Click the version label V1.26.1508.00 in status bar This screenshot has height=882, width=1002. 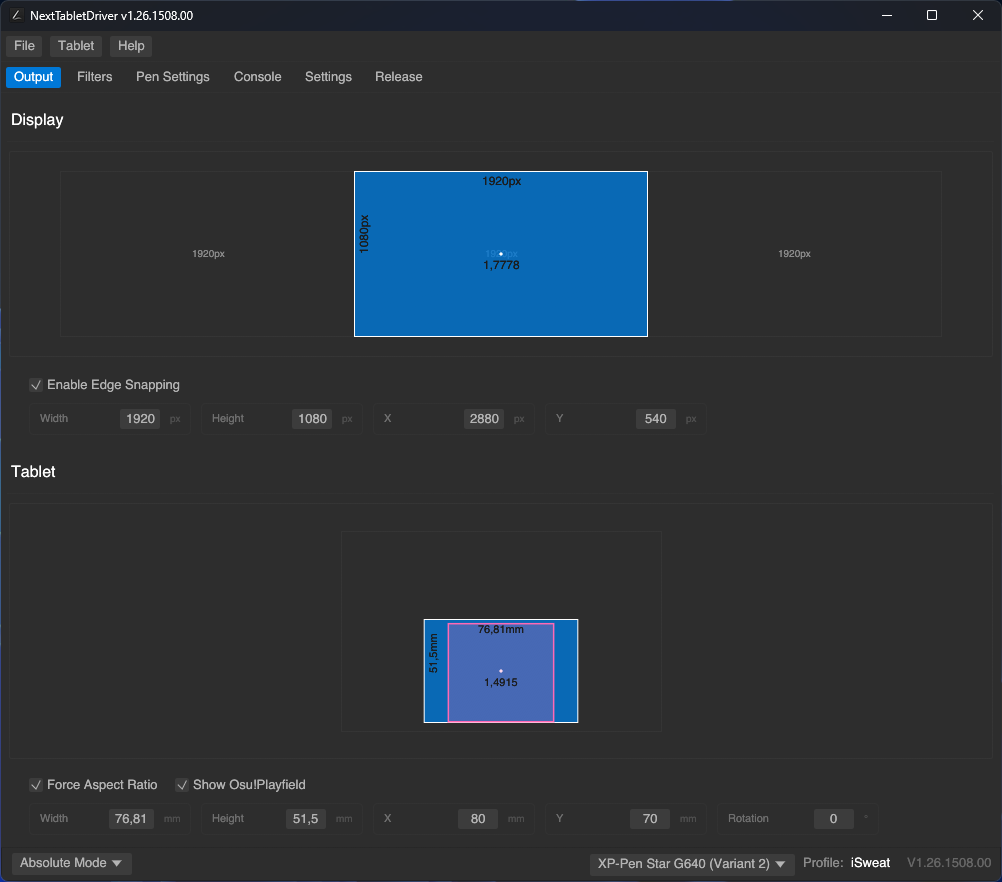[x=949, y=863]
